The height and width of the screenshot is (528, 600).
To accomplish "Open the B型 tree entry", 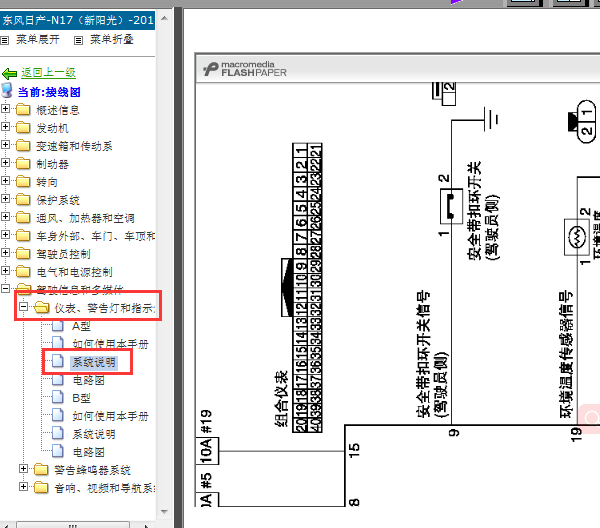I will pos(81,398).
